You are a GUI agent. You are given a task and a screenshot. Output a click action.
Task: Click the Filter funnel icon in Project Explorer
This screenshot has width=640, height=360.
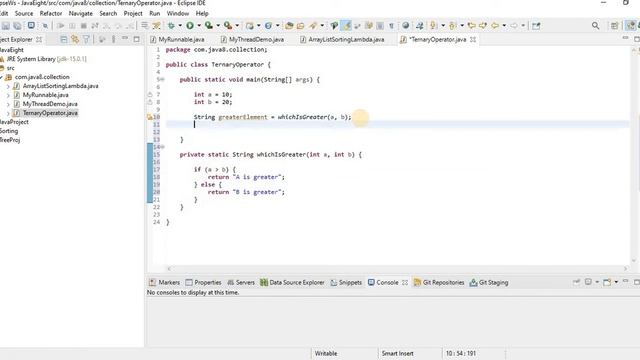[86, 40]
